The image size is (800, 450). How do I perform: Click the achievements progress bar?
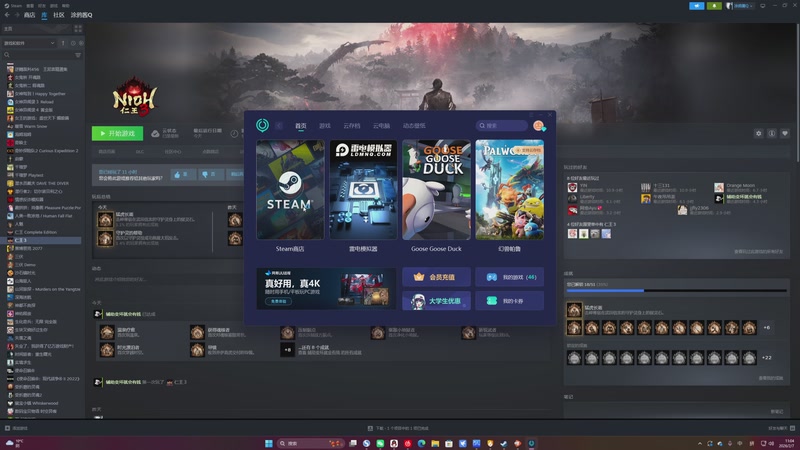click(x=677, y=290)
